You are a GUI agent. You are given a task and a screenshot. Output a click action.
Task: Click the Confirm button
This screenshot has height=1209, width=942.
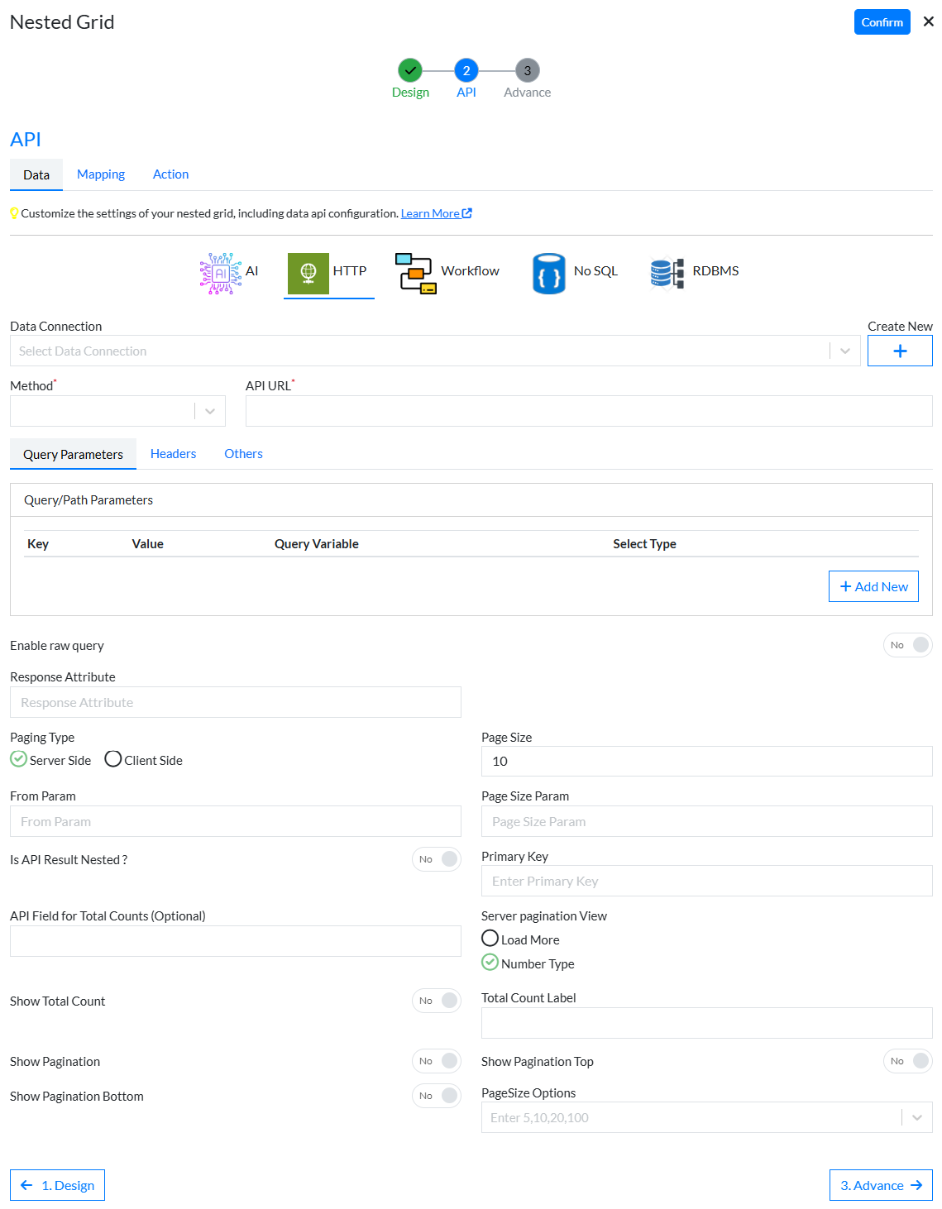click(x=881, y=22)
